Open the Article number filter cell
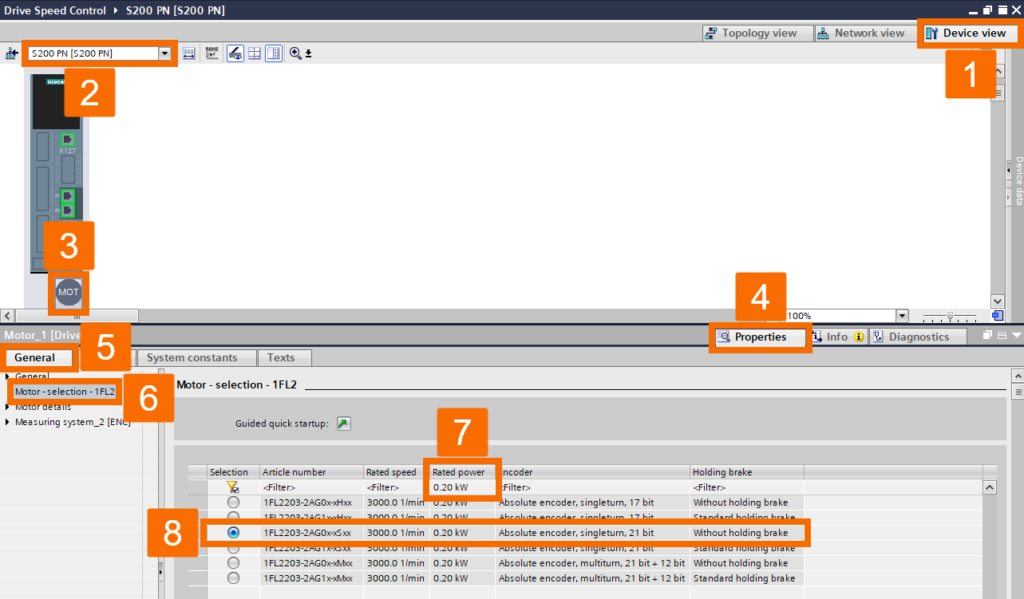This screenshot has height=599, width=1024. [x=312, y=487]
